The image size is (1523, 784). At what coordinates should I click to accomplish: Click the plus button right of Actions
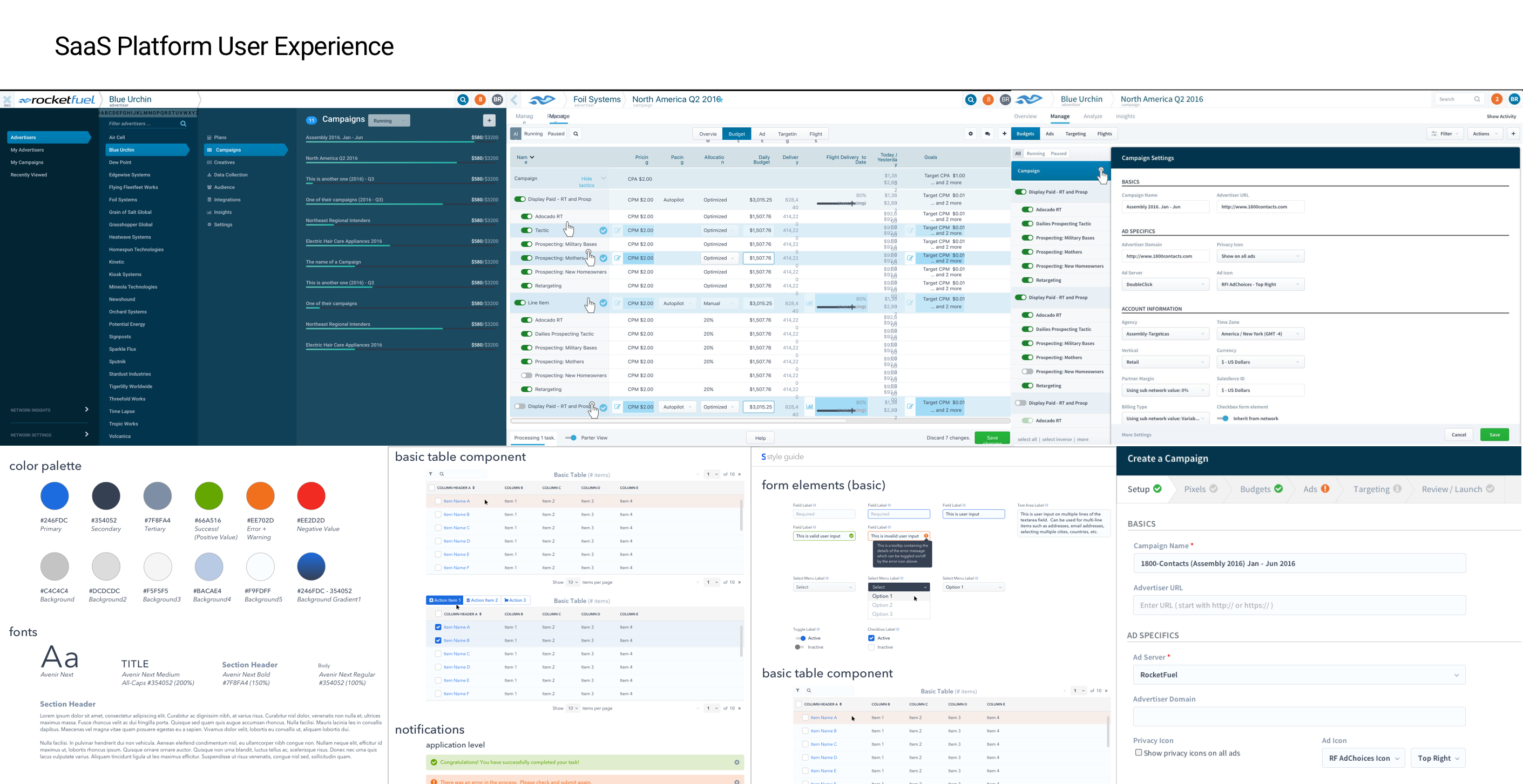(1513, 134)
